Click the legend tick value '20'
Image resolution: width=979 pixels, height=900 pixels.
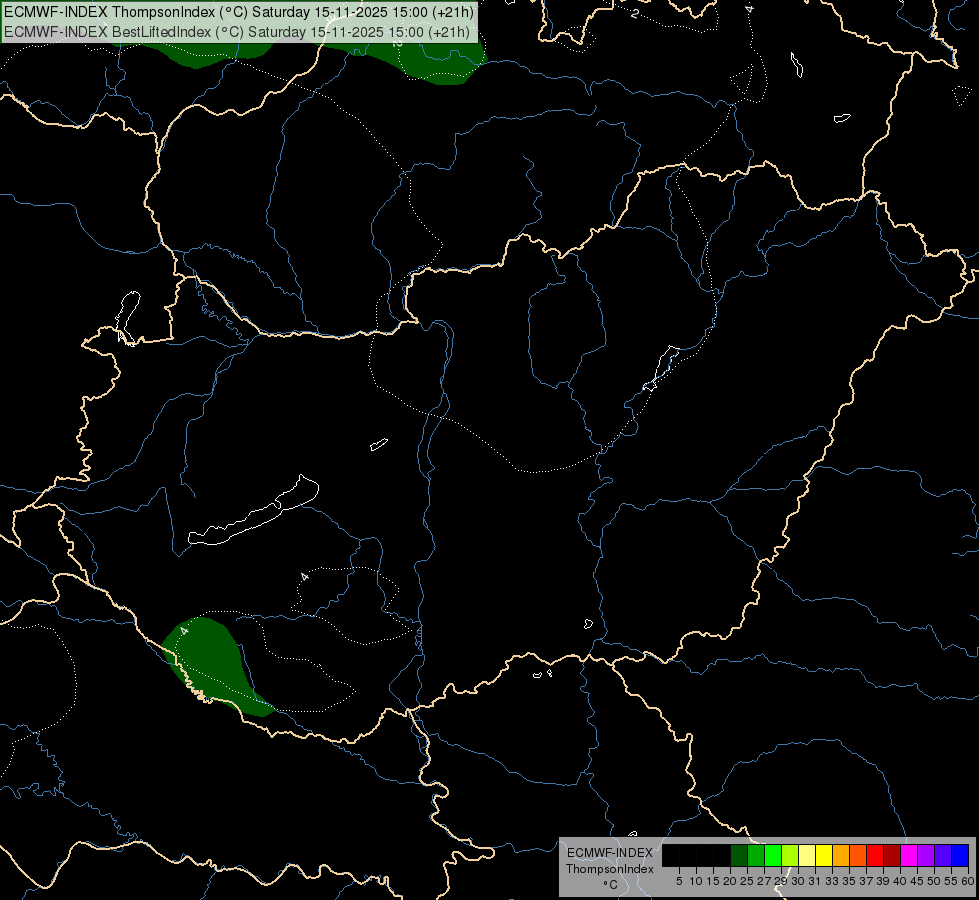[730, 881]
